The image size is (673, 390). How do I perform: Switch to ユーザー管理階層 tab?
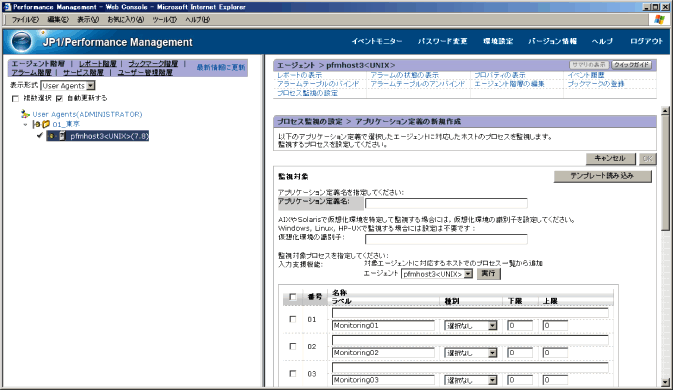coord(145,73)
